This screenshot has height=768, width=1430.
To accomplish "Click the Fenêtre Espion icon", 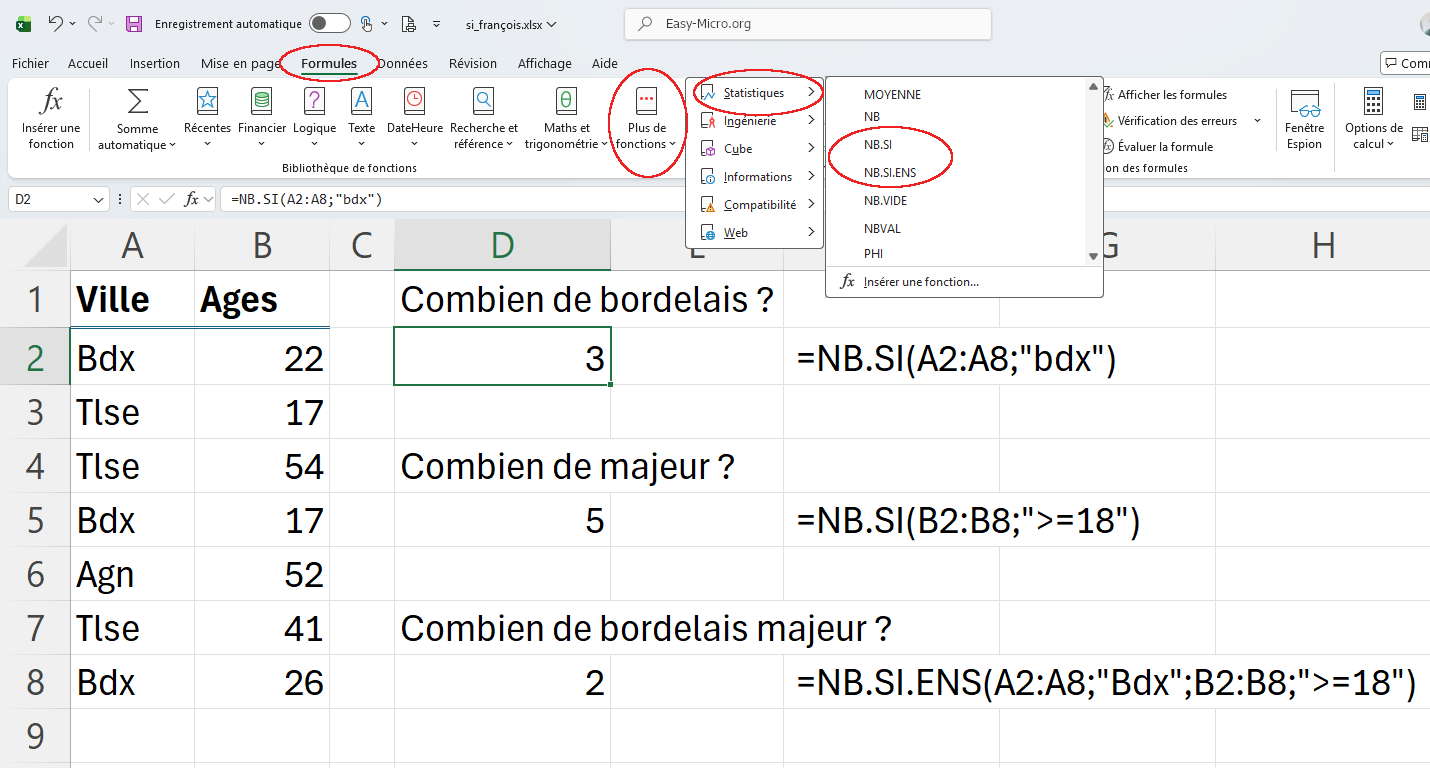I will (x=1304, y=118).
